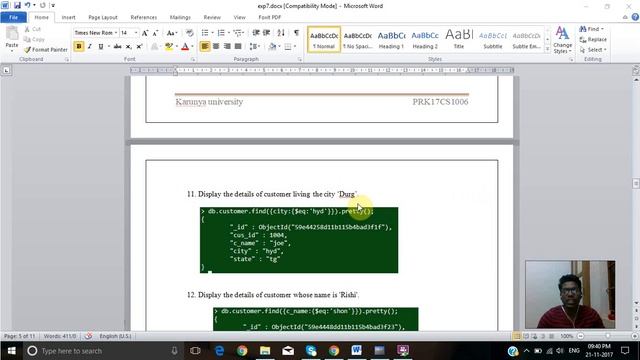This screenshot has height=360, width=640.
Task: Open Word Help question mark icon
Action: pyautogui.click(x=635, y=17)
